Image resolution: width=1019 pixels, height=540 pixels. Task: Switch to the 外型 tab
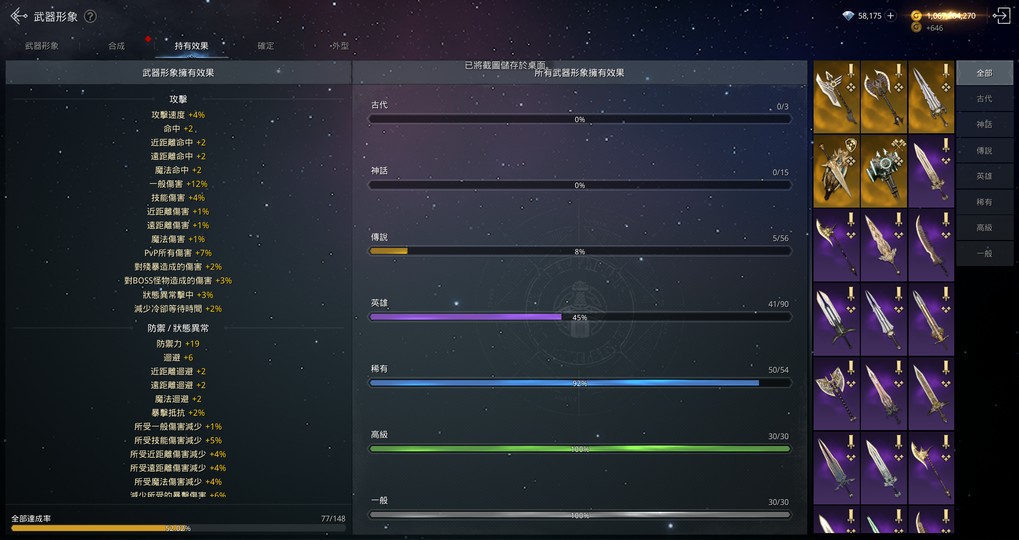click(x=340, y=46)
